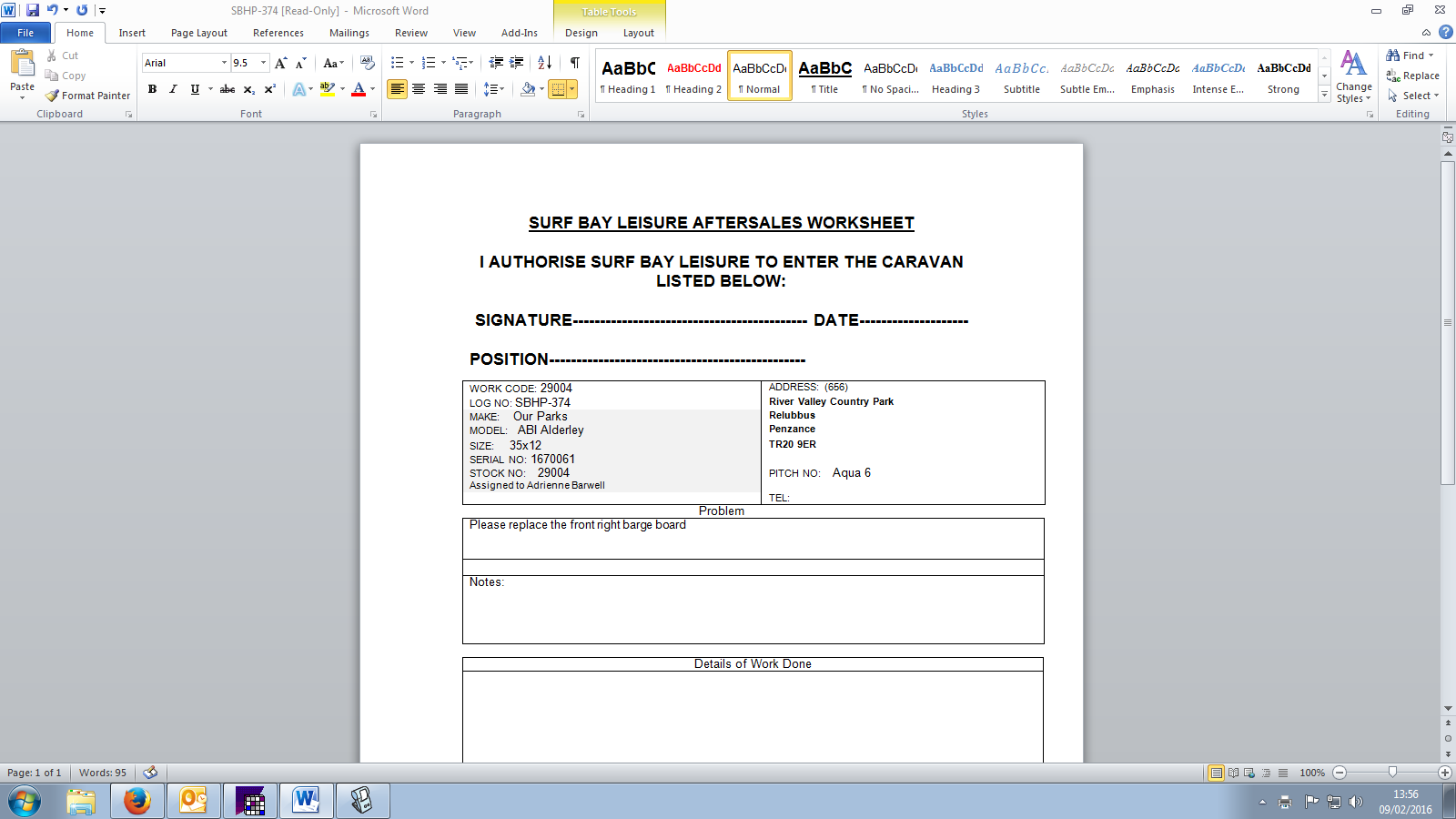
Task: Click the Numbering list icon
Action: (x=429, y=63)
